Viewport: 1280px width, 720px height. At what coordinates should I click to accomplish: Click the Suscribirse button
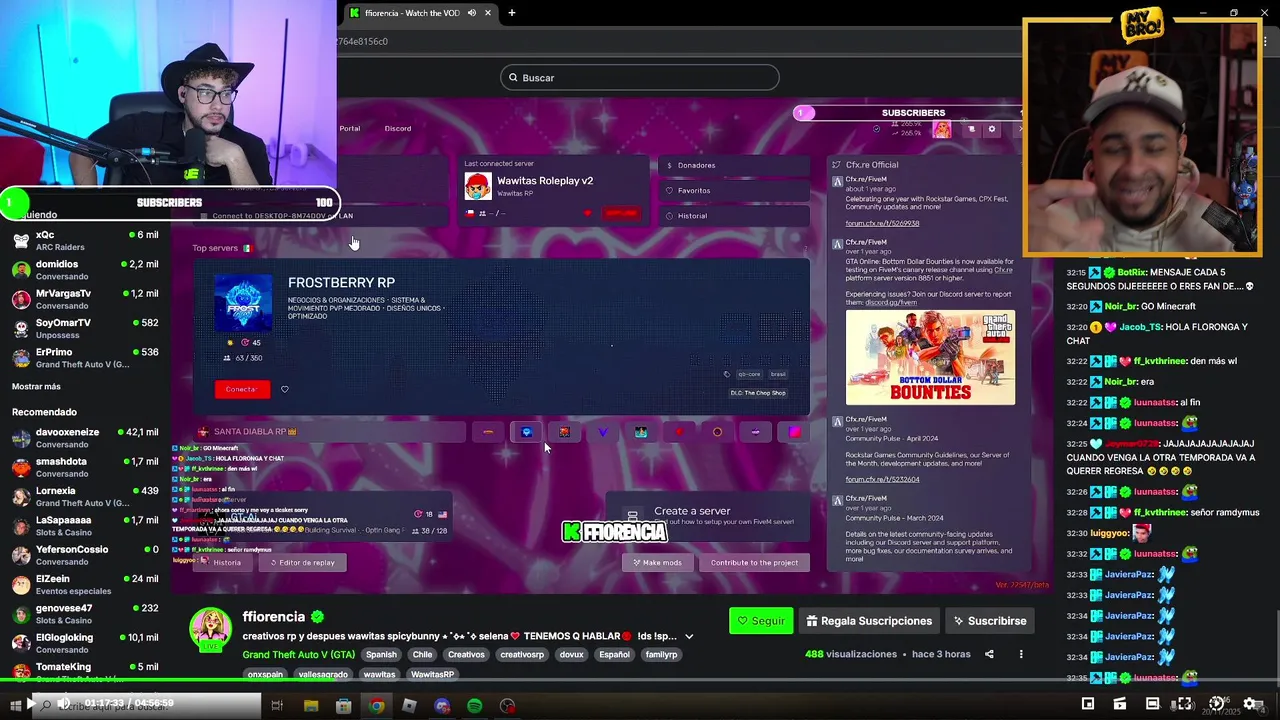pos(989,621)
